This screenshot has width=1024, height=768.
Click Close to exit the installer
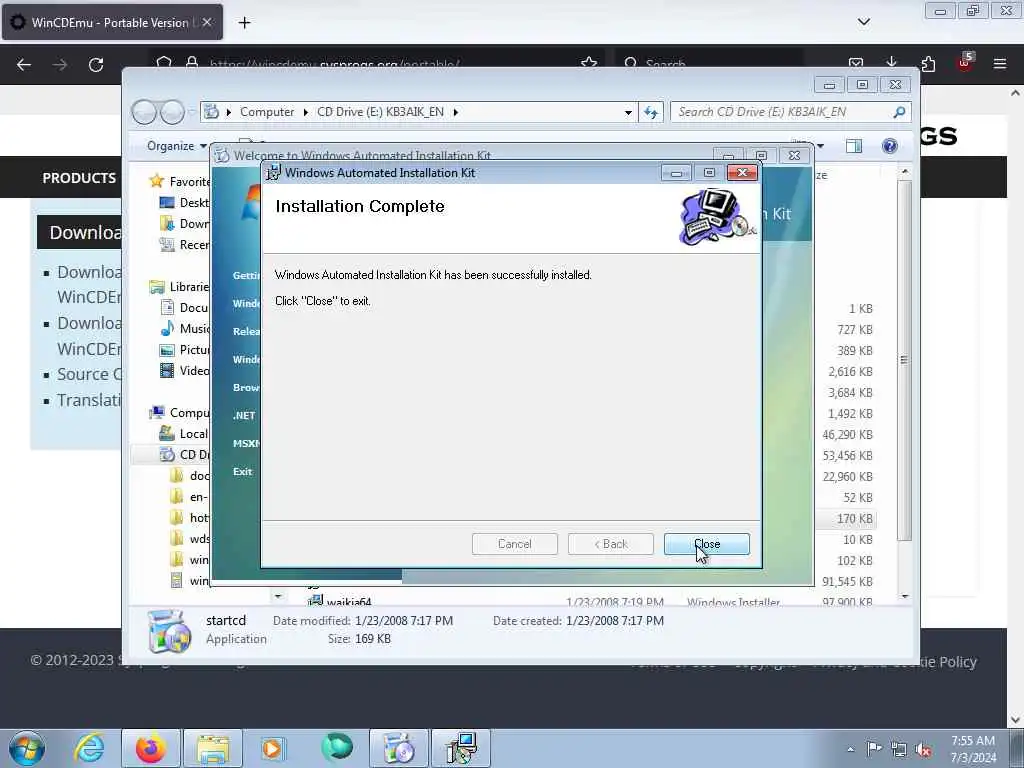(707, 544)
